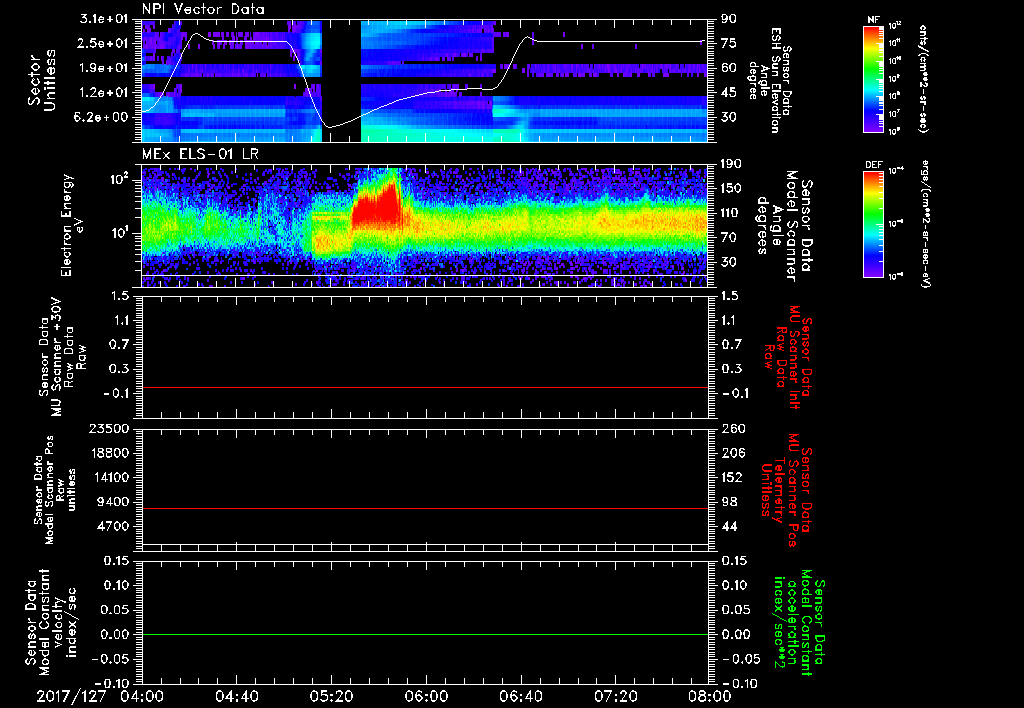Screen dimensions: 1024x708
Task: Click the '23500' scanner position tick
Action: (108, 428)
